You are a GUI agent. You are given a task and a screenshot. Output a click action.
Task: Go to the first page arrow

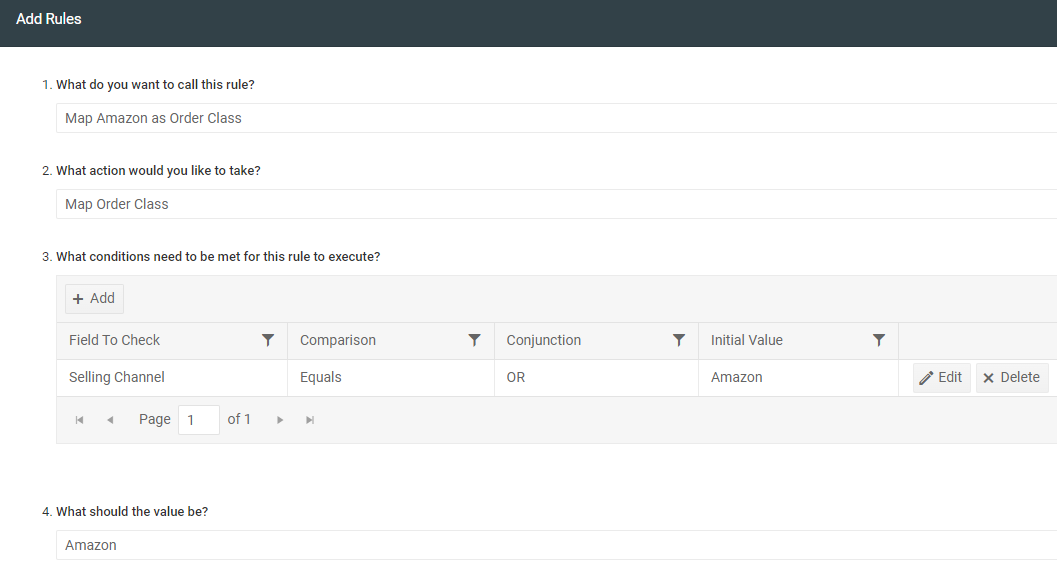click(x=80, y=420)
